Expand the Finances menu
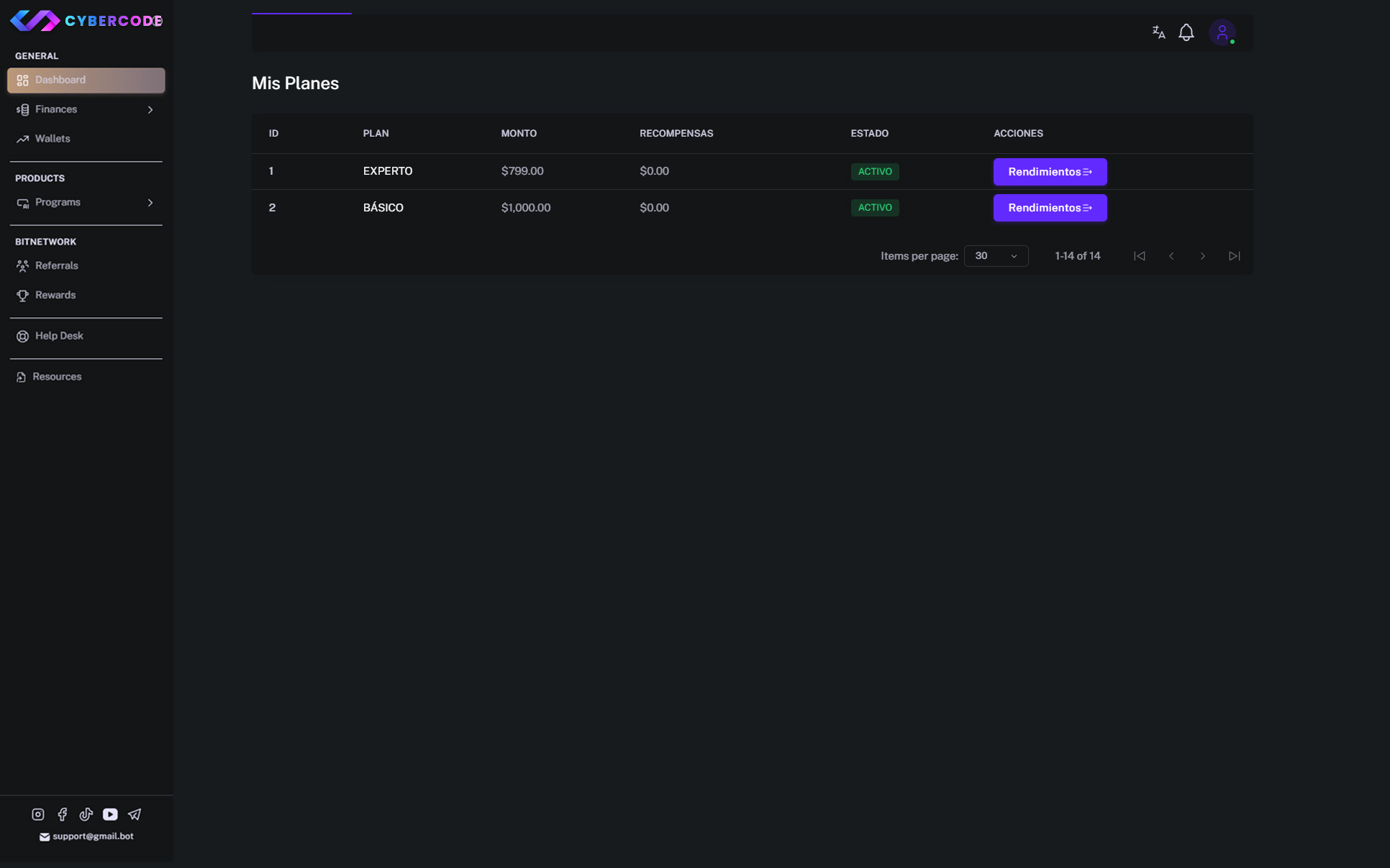Image resolution: width=1390 pixels, height=868 pixels. coord(86,109)
